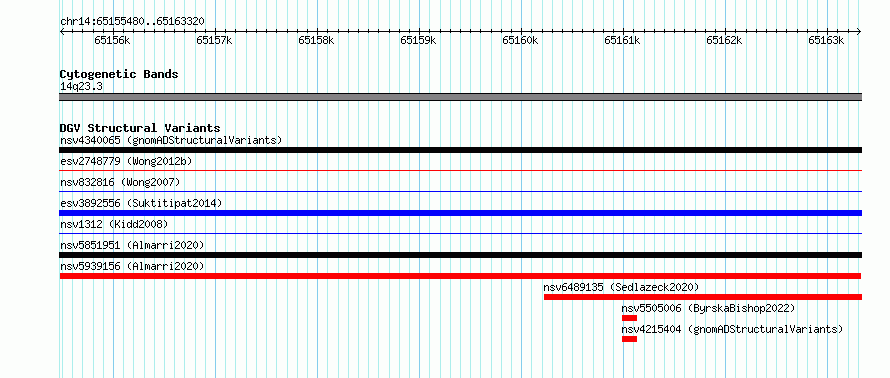Screen dimensions: 890x378
Task: Open the nsv4215404 gnomADStructuralVariants label
Action: click(732, 329)
